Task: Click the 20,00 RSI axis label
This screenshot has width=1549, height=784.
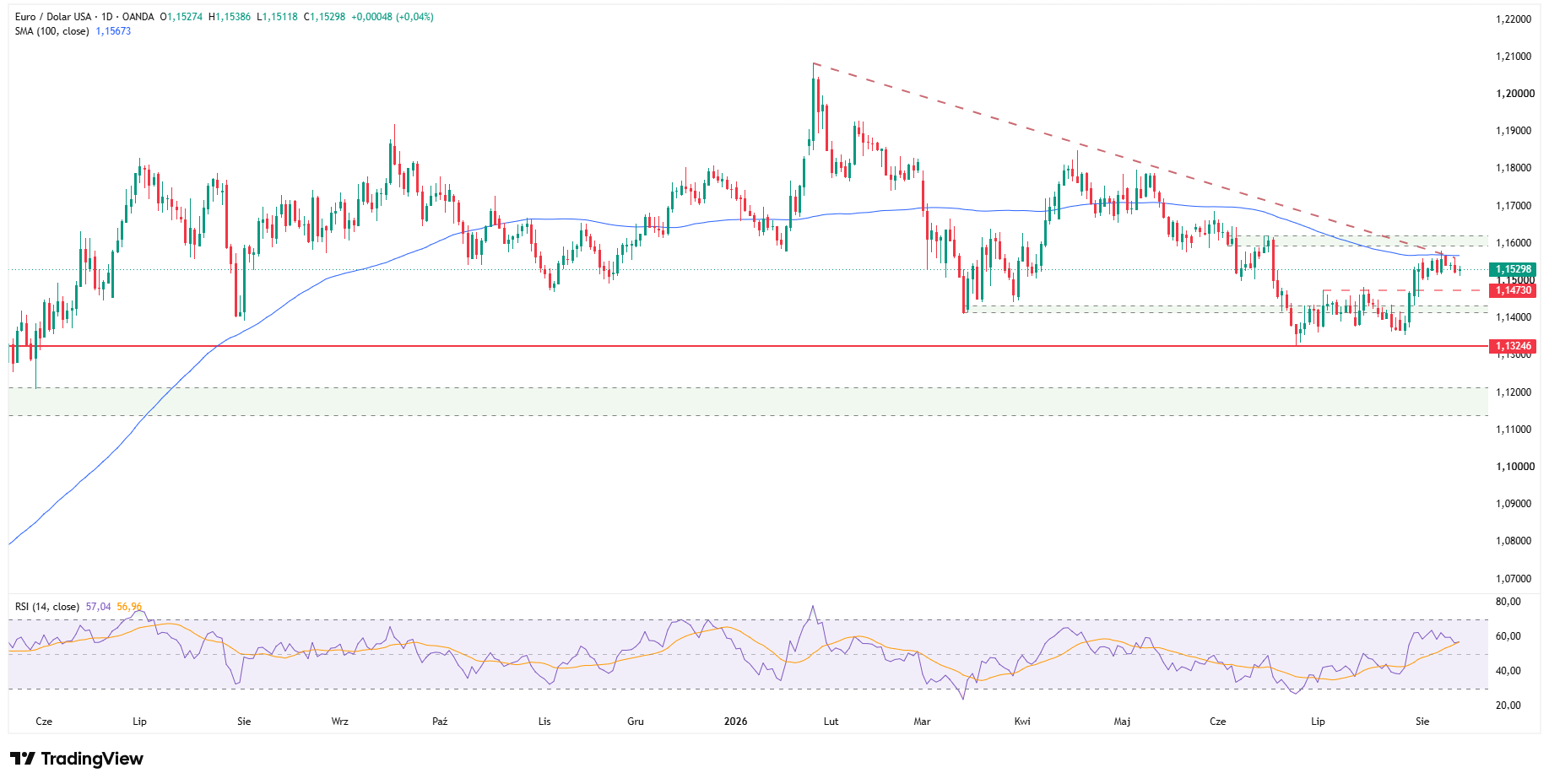Action: pos(1508,706)
